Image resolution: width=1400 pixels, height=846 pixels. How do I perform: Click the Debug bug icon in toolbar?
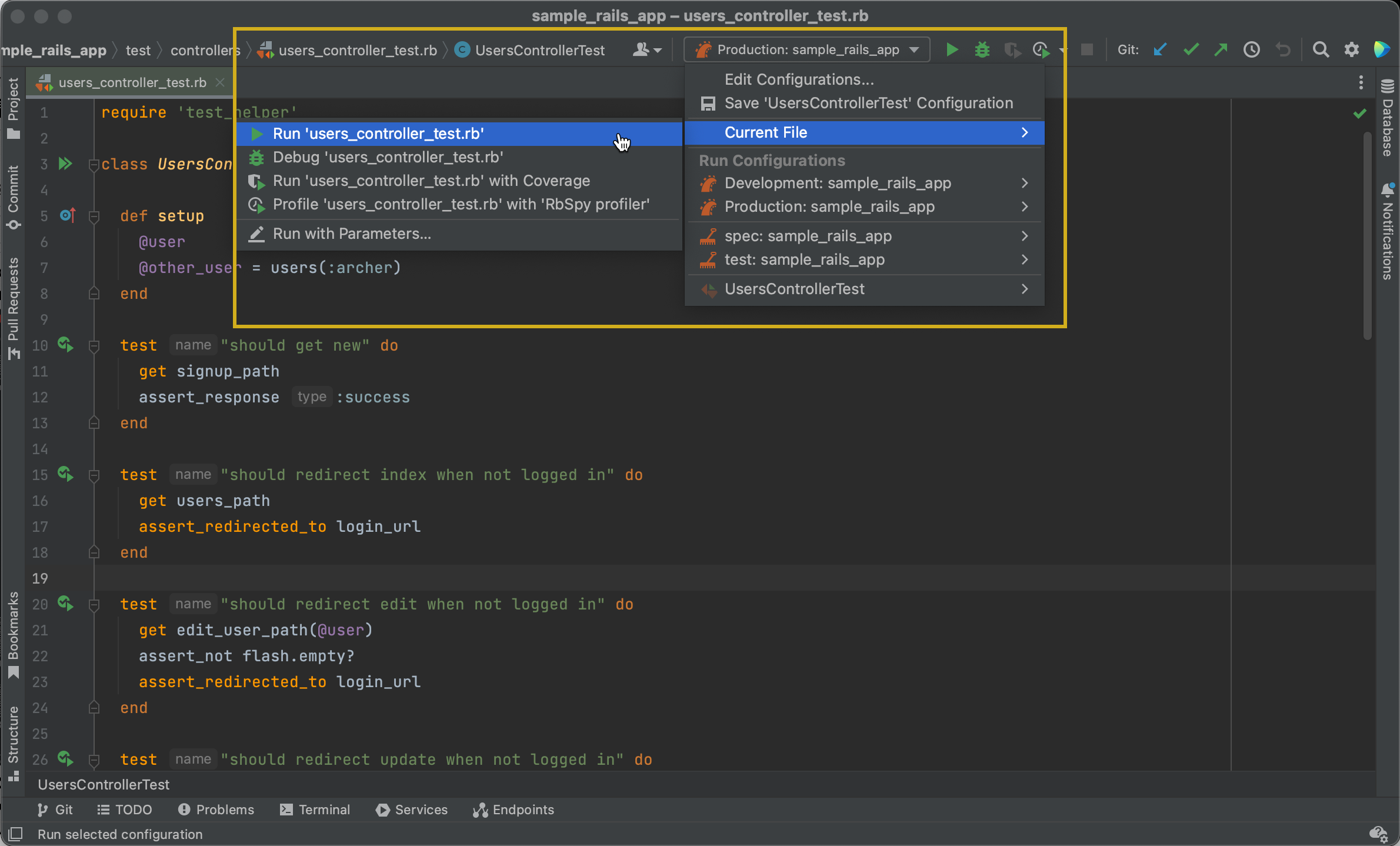click(982, 50)
